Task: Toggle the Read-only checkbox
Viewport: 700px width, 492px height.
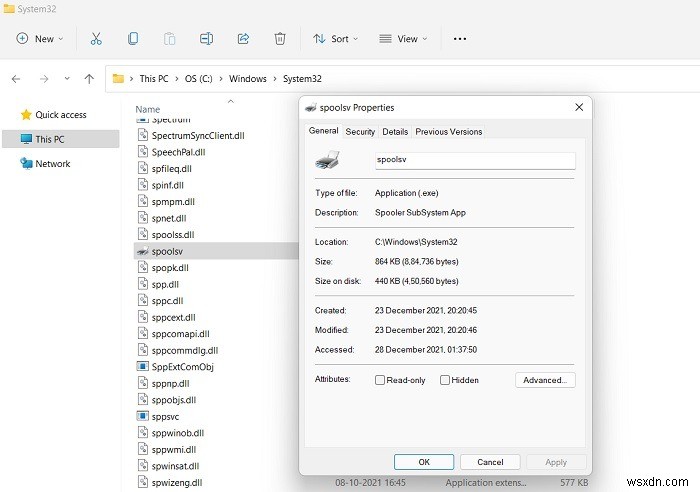Action: (x=380, y=380)
